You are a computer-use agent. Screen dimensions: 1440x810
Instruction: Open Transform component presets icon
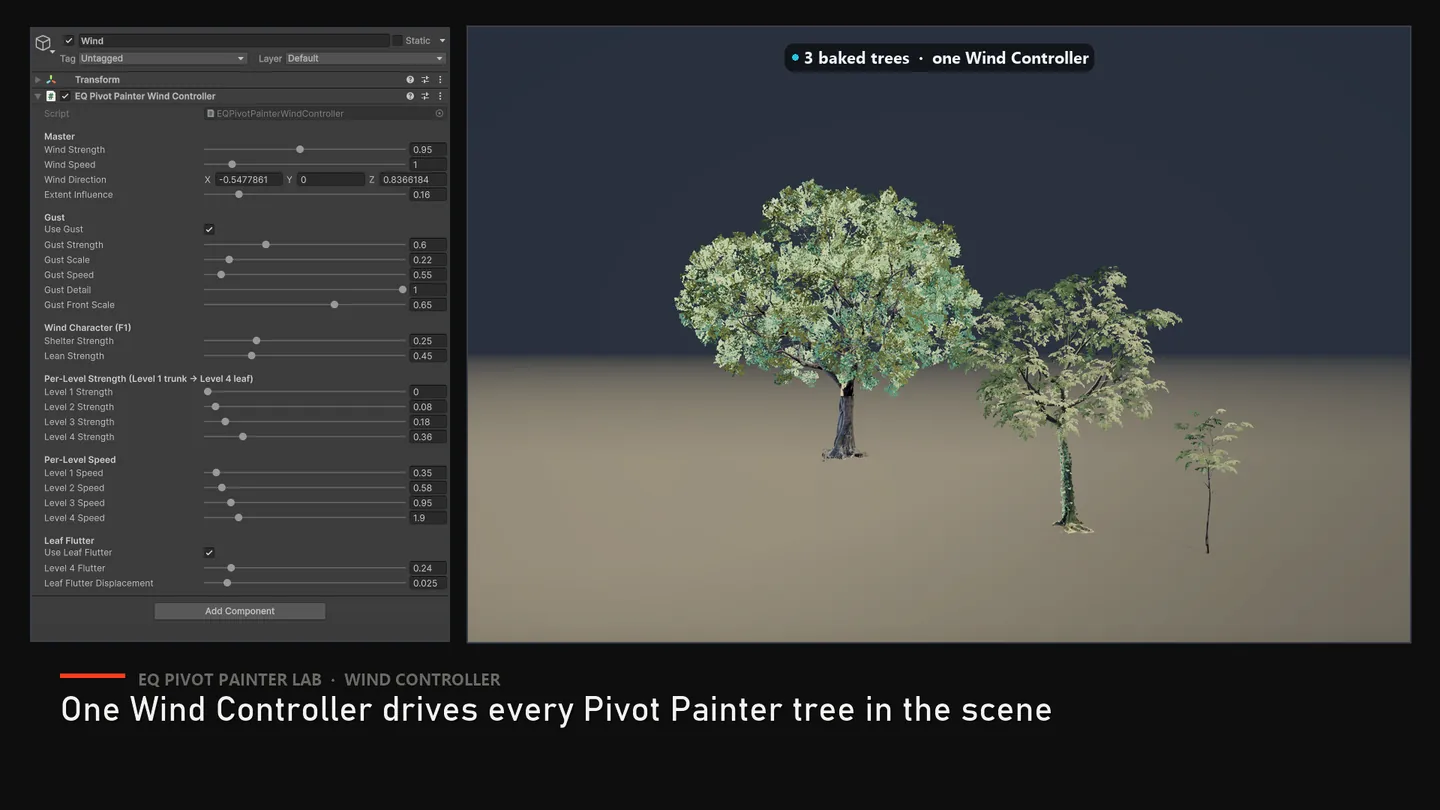coord(425,80)
